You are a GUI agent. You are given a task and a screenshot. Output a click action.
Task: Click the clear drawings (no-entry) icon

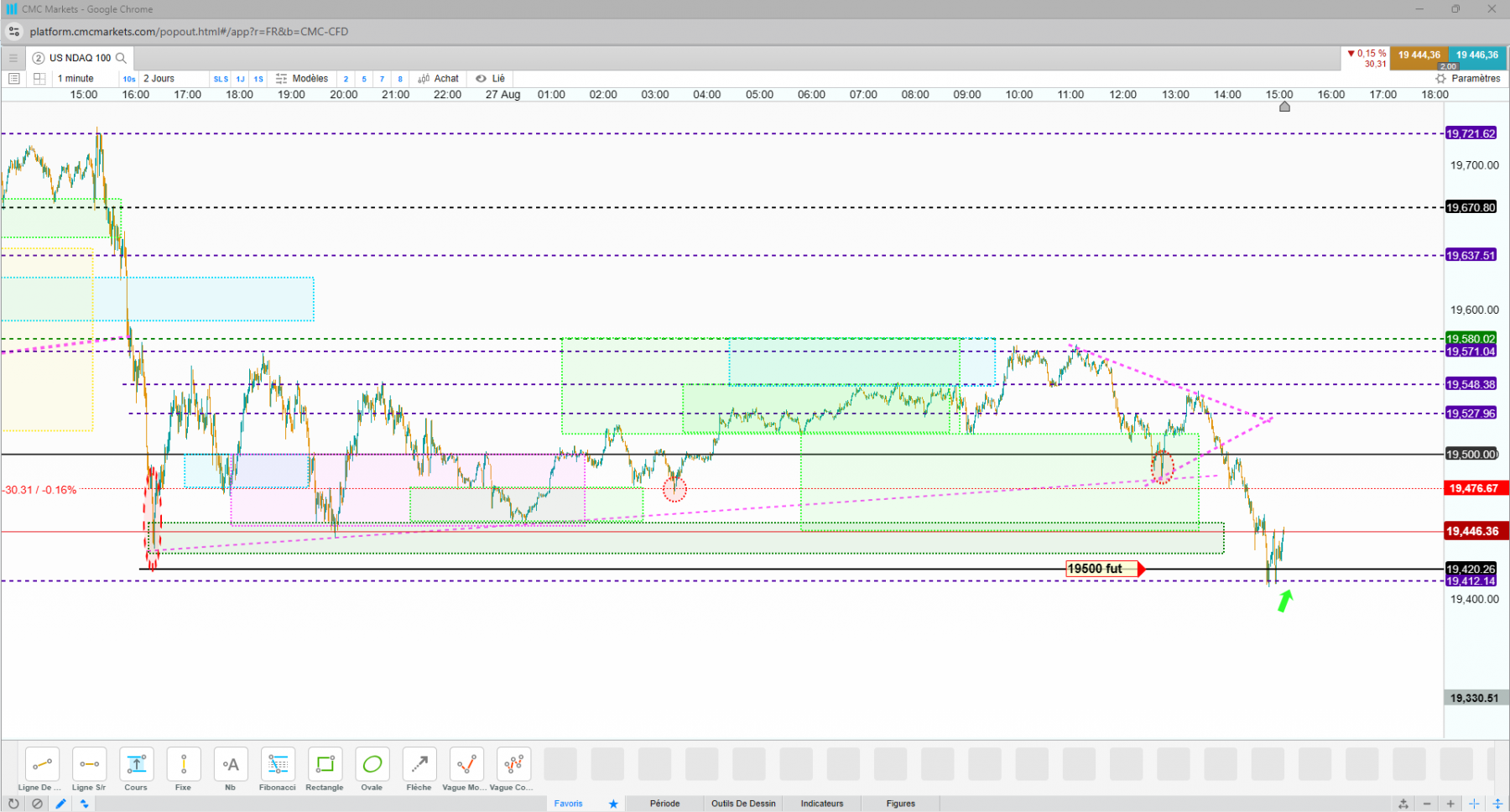[37, 804]
